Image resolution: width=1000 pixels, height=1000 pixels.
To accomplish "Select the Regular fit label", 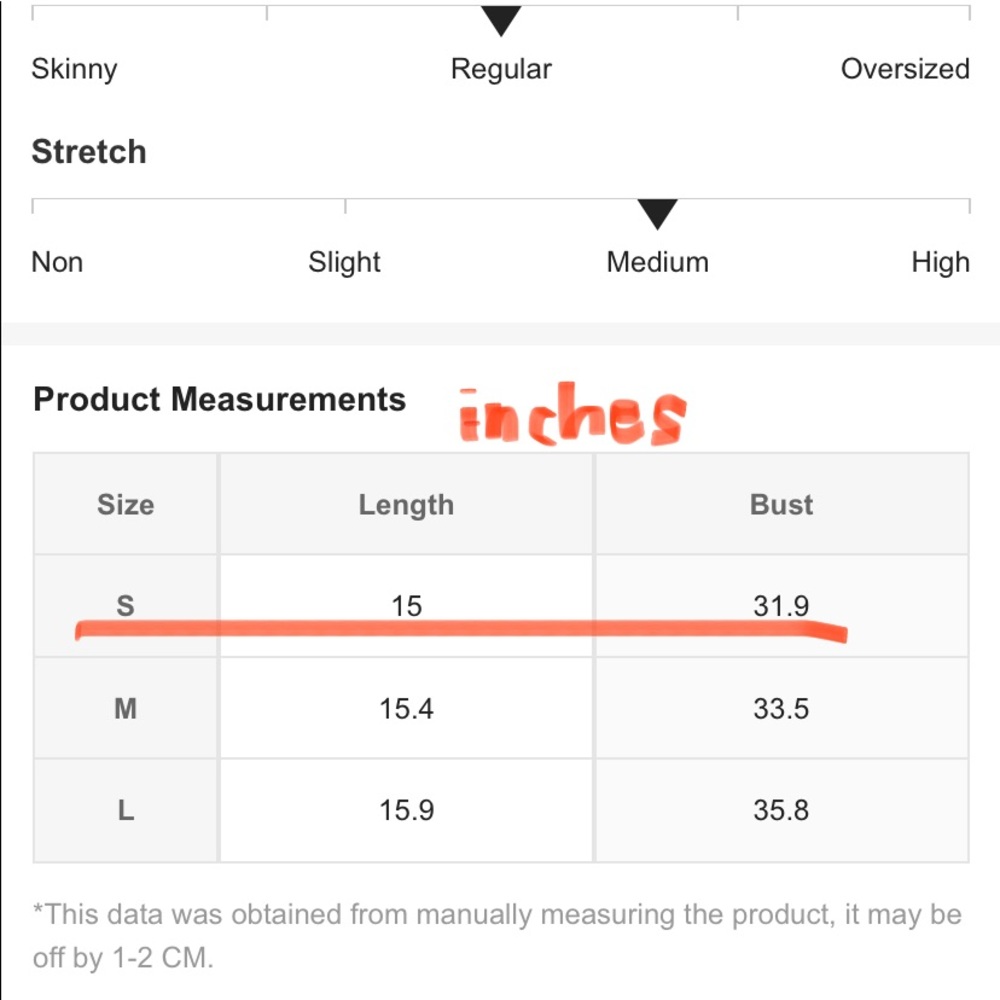I will click(501, 69).
